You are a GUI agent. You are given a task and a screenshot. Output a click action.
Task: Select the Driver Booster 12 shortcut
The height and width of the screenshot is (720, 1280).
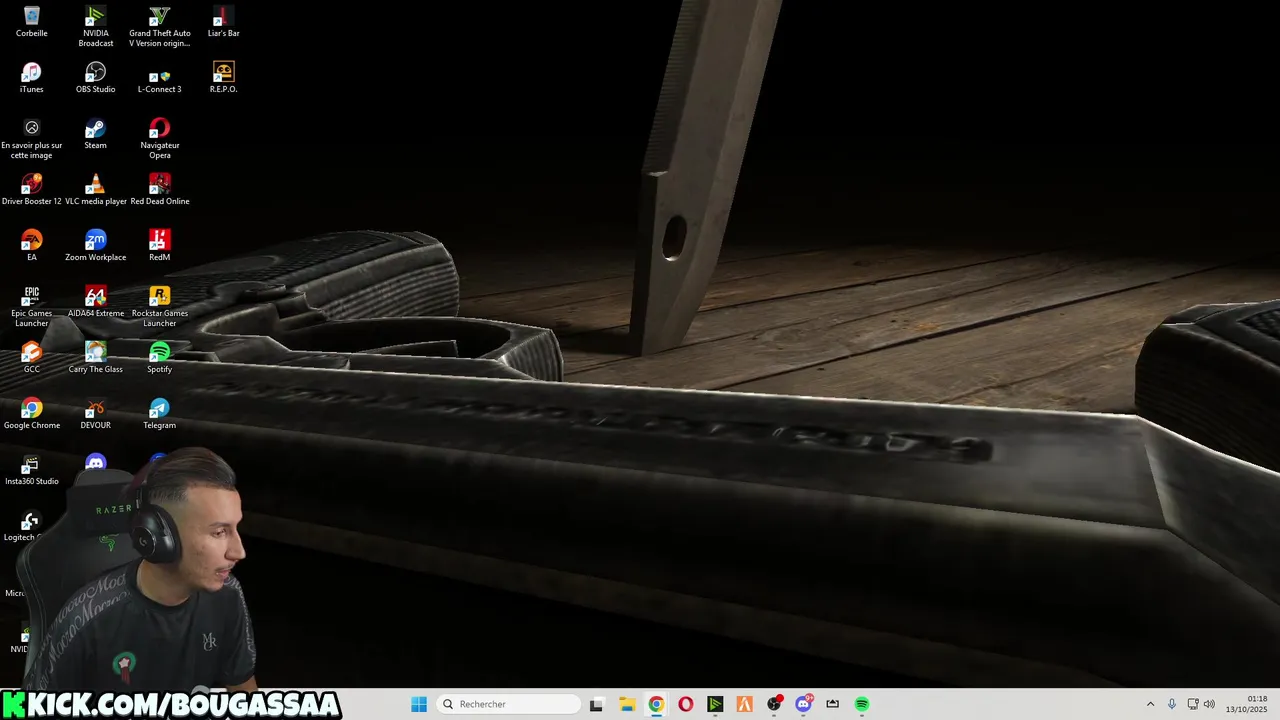[x=32, y=189]
